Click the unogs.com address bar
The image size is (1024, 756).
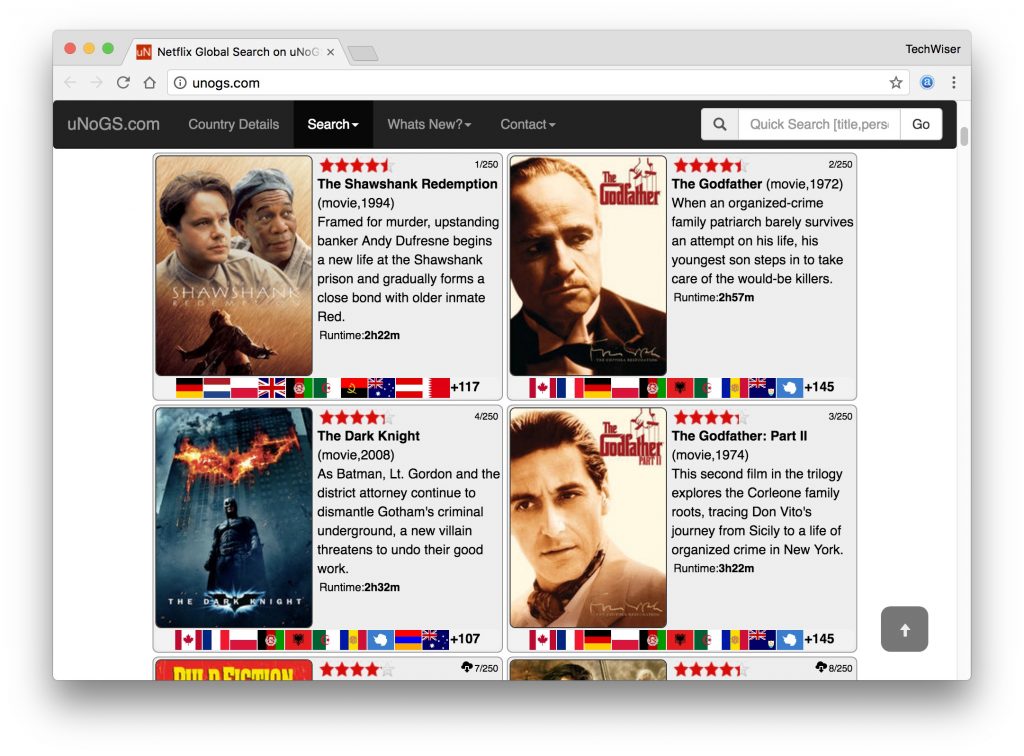tap(539, 82)
